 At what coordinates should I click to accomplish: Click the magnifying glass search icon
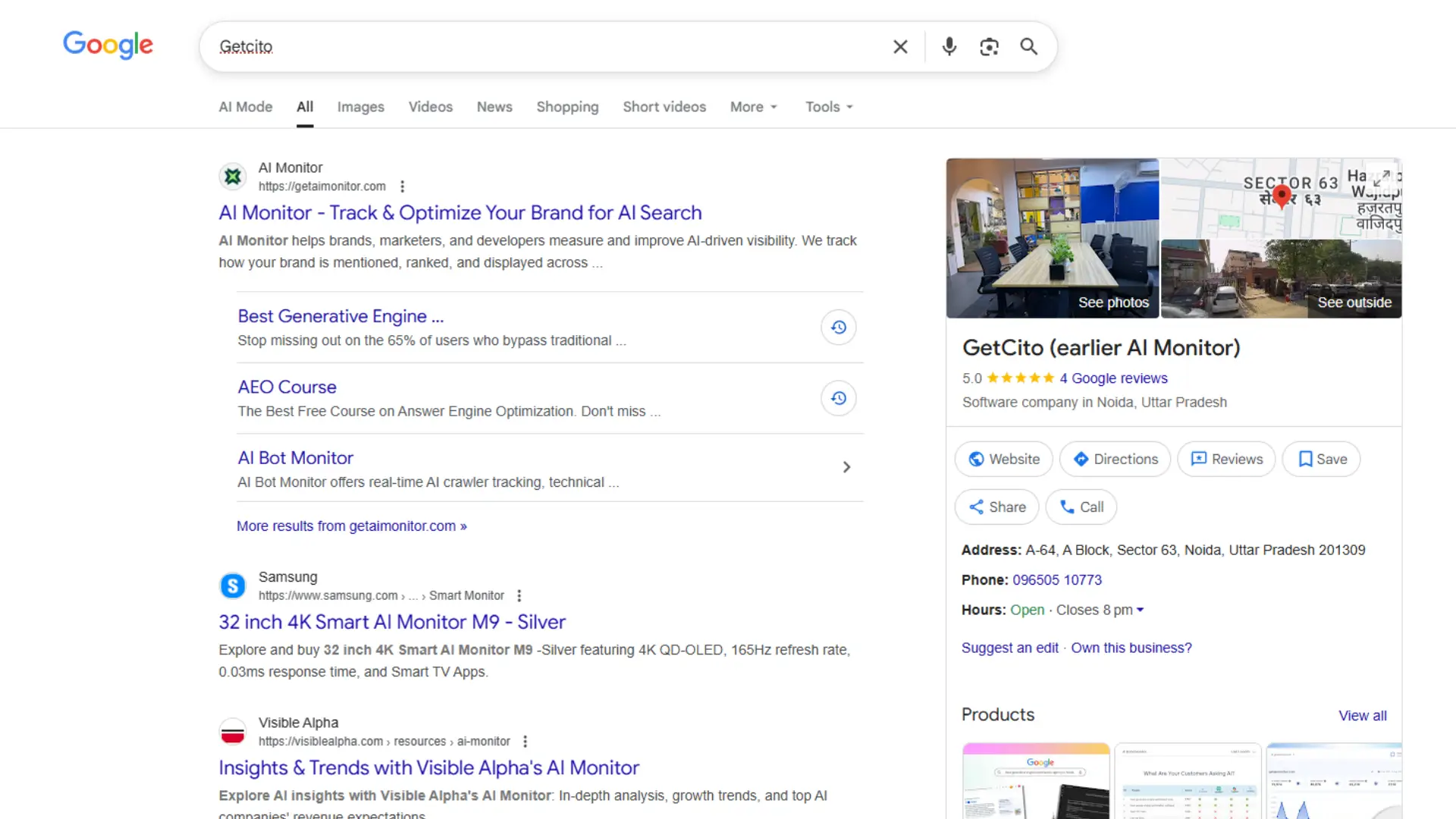coord(1028,47)
